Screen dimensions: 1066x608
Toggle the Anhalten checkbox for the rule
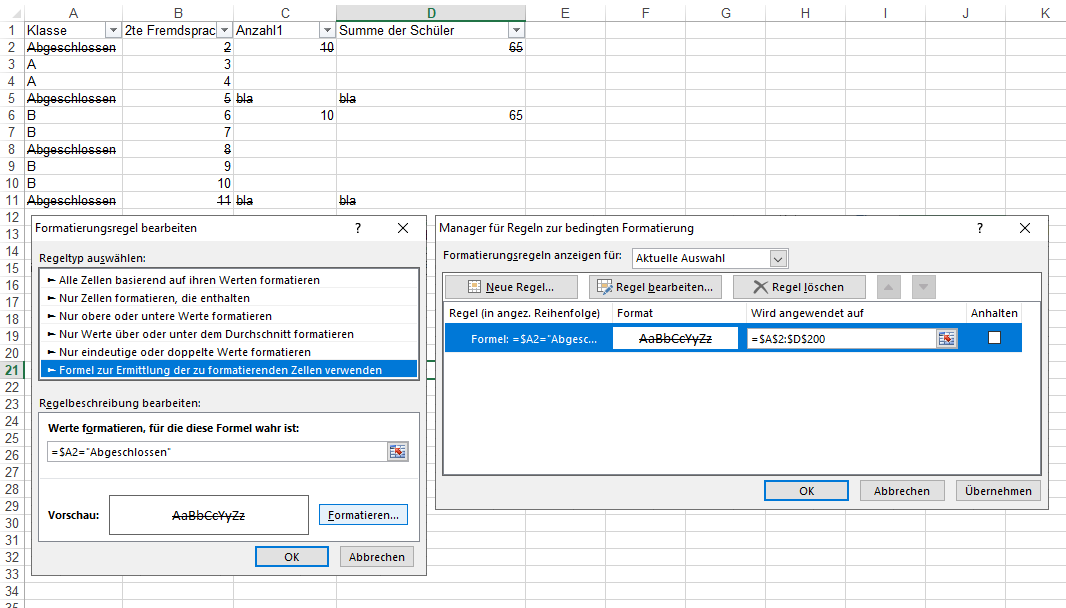pyautogui.click(x=993, y=338)
